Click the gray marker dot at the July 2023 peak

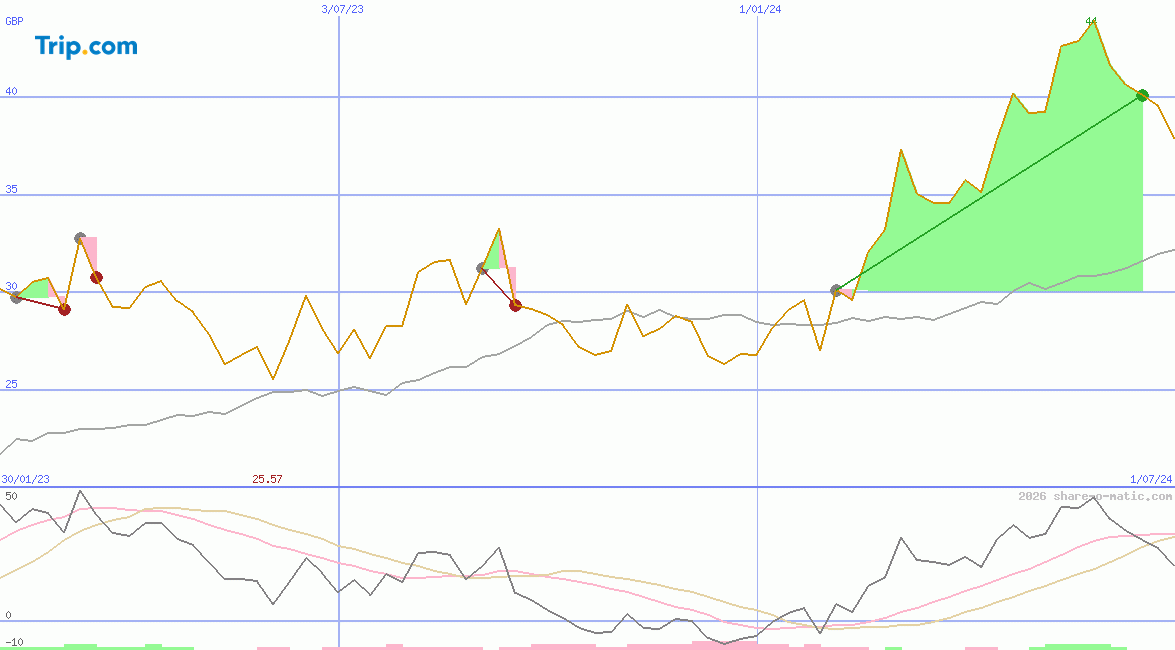point(79,238)
